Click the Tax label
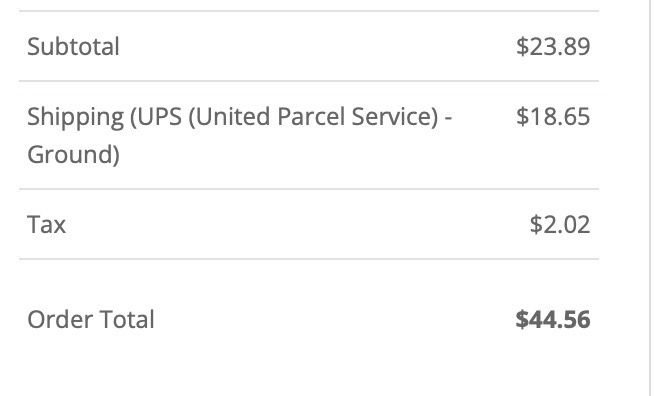This screenshot has height=396, width=654. coord(47,224)
